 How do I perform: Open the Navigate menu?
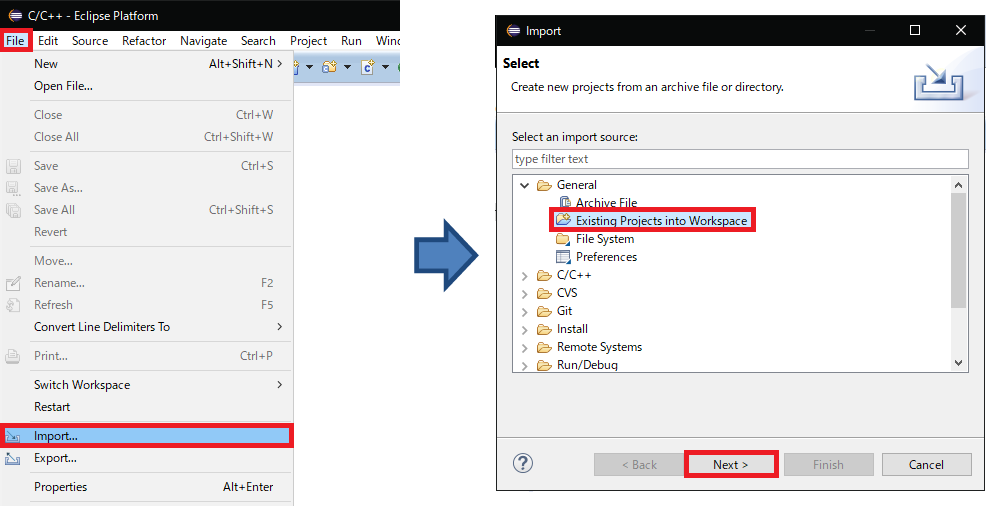203,41
